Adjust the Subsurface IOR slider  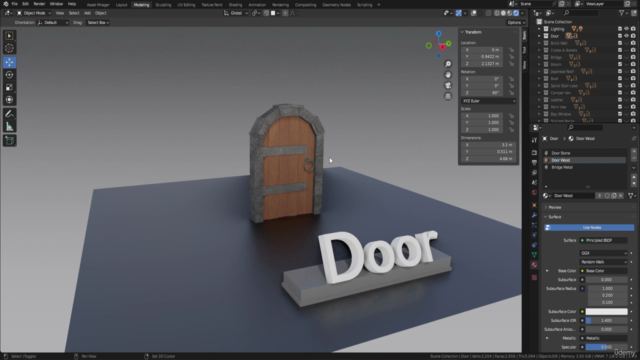pos(607,320)
